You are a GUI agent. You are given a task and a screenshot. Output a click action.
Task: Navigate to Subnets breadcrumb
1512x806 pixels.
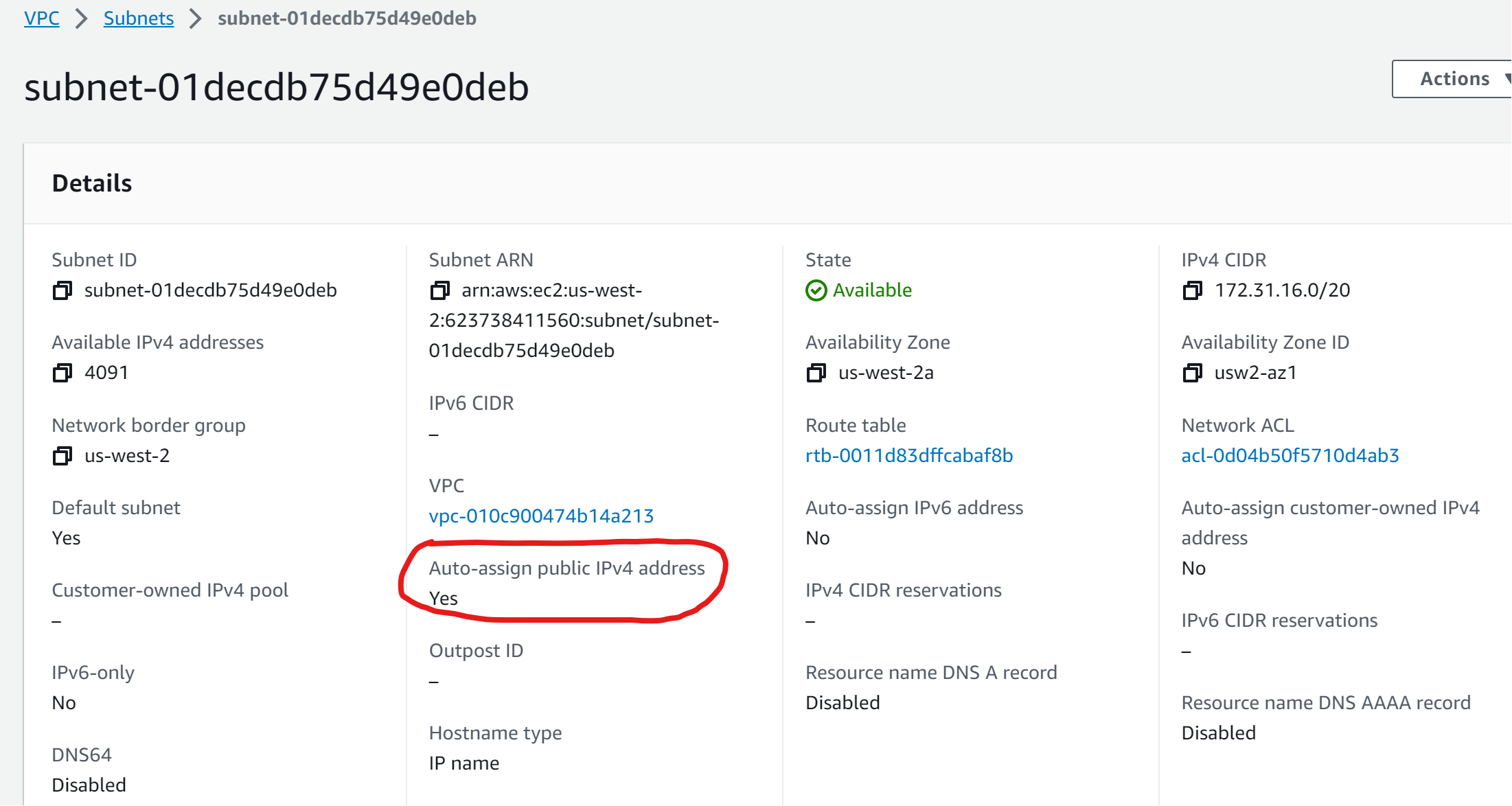(139, 18)
